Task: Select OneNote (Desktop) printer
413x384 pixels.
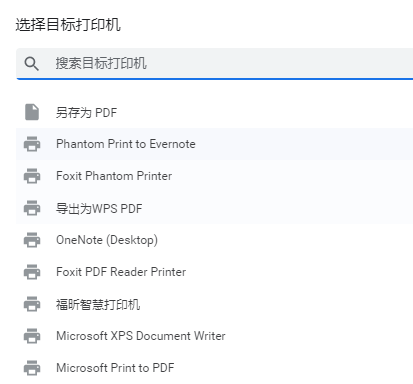Action: [215, 240]
